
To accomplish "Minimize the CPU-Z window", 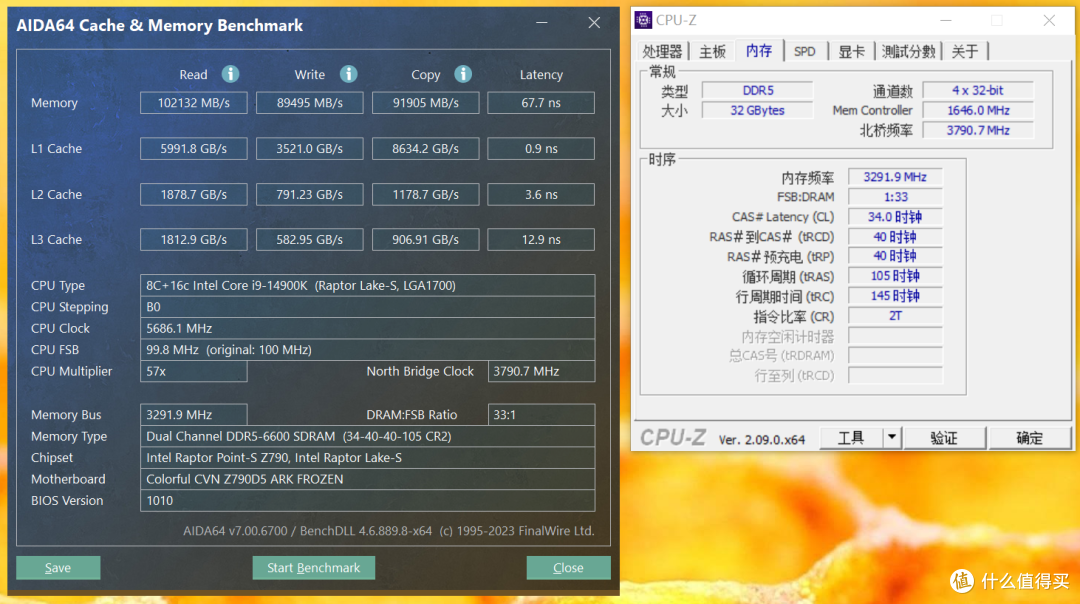I will pos(946,21).
